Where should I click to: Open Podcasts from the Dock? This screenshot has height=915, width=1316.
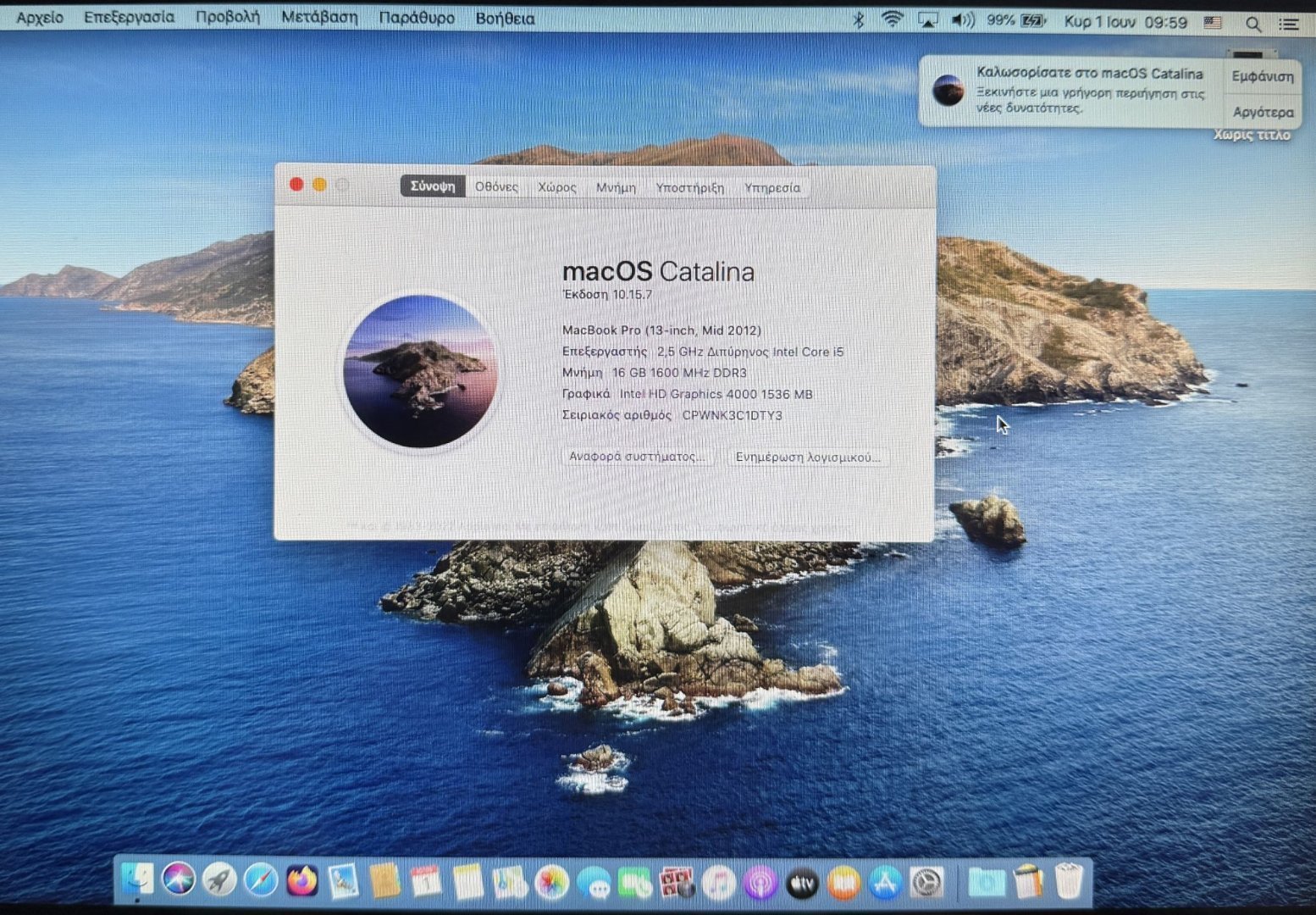[x=760, y=884]
